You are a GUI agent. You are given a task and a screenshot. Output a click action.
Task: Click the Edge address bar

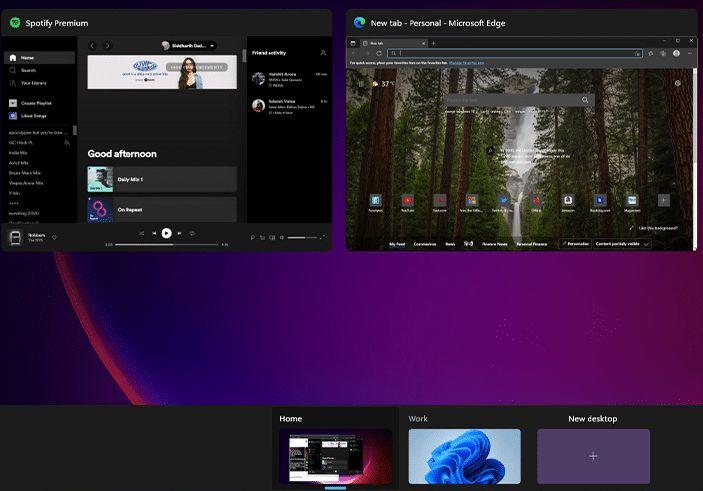pos(515,53)
